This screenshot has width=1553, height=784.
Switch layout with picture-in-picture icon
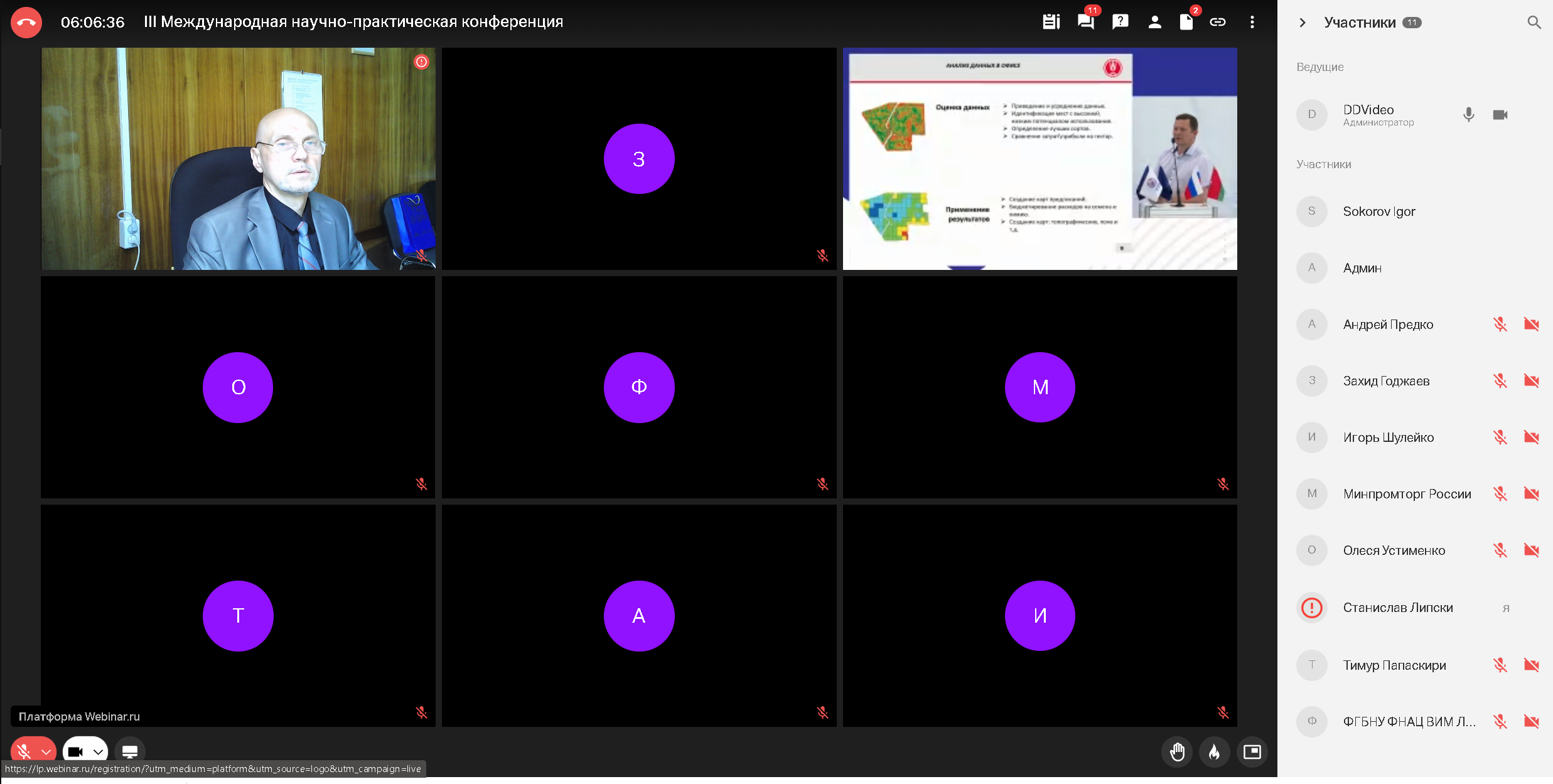click(1252, 751)
